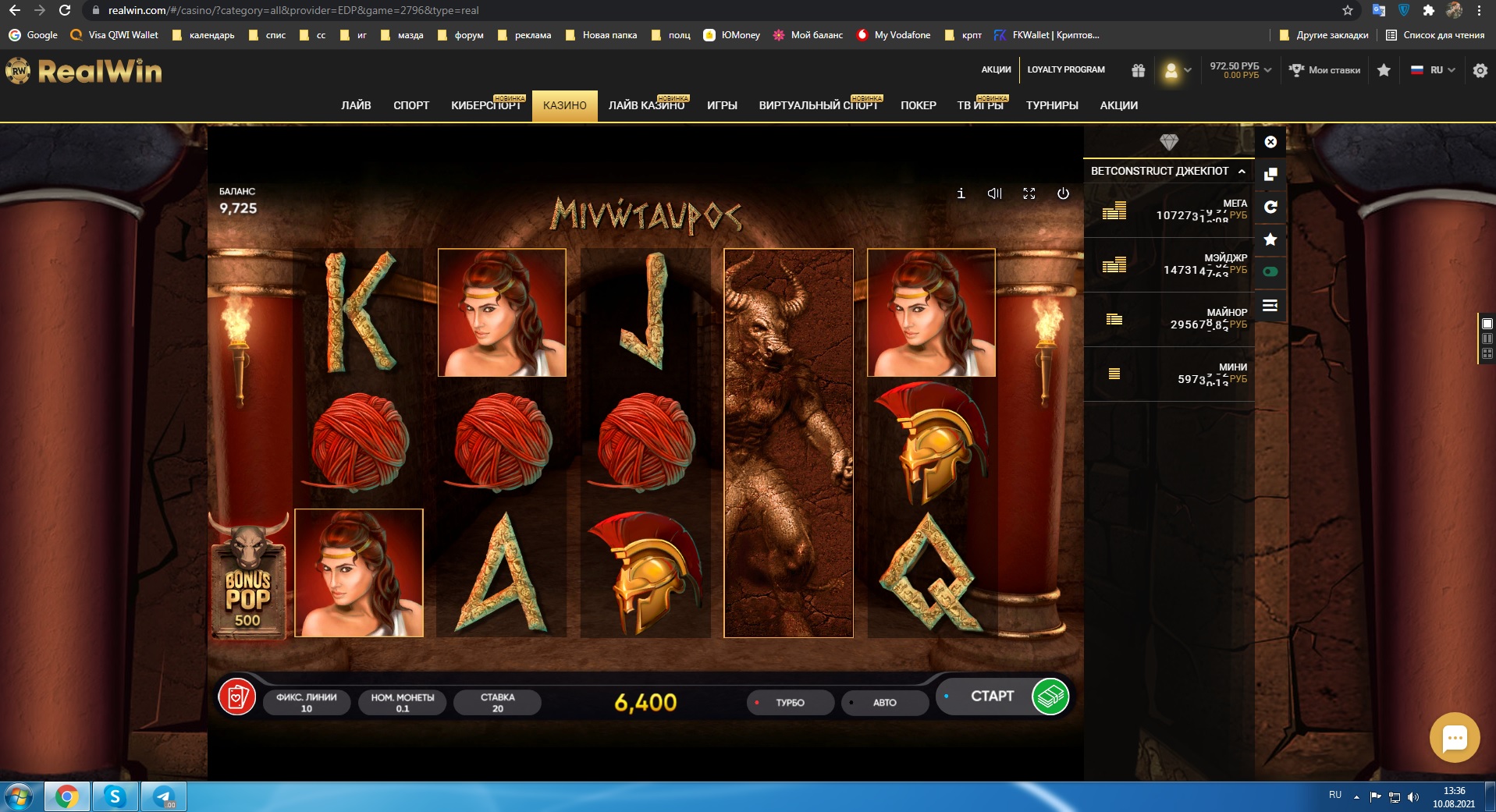Toggle Турбо spin mode
Screen dimensions: 1496x812
(791, 703)
